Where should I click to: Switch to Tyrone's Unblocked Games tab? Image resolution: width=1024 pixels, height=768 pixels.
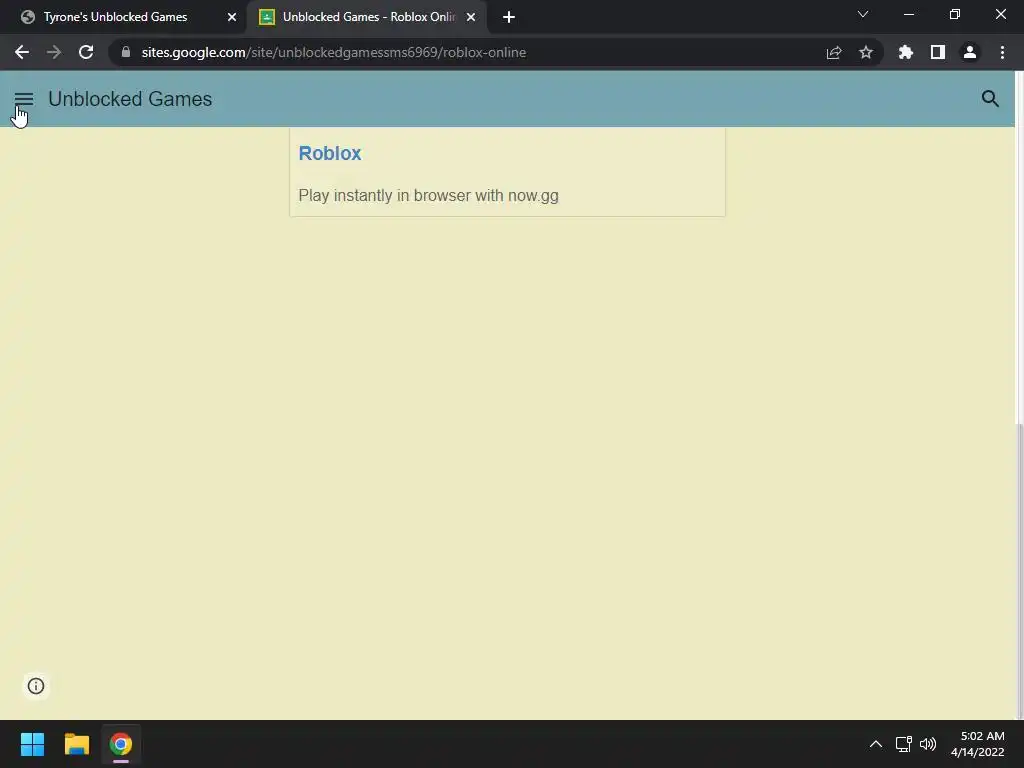pos(116,17)
